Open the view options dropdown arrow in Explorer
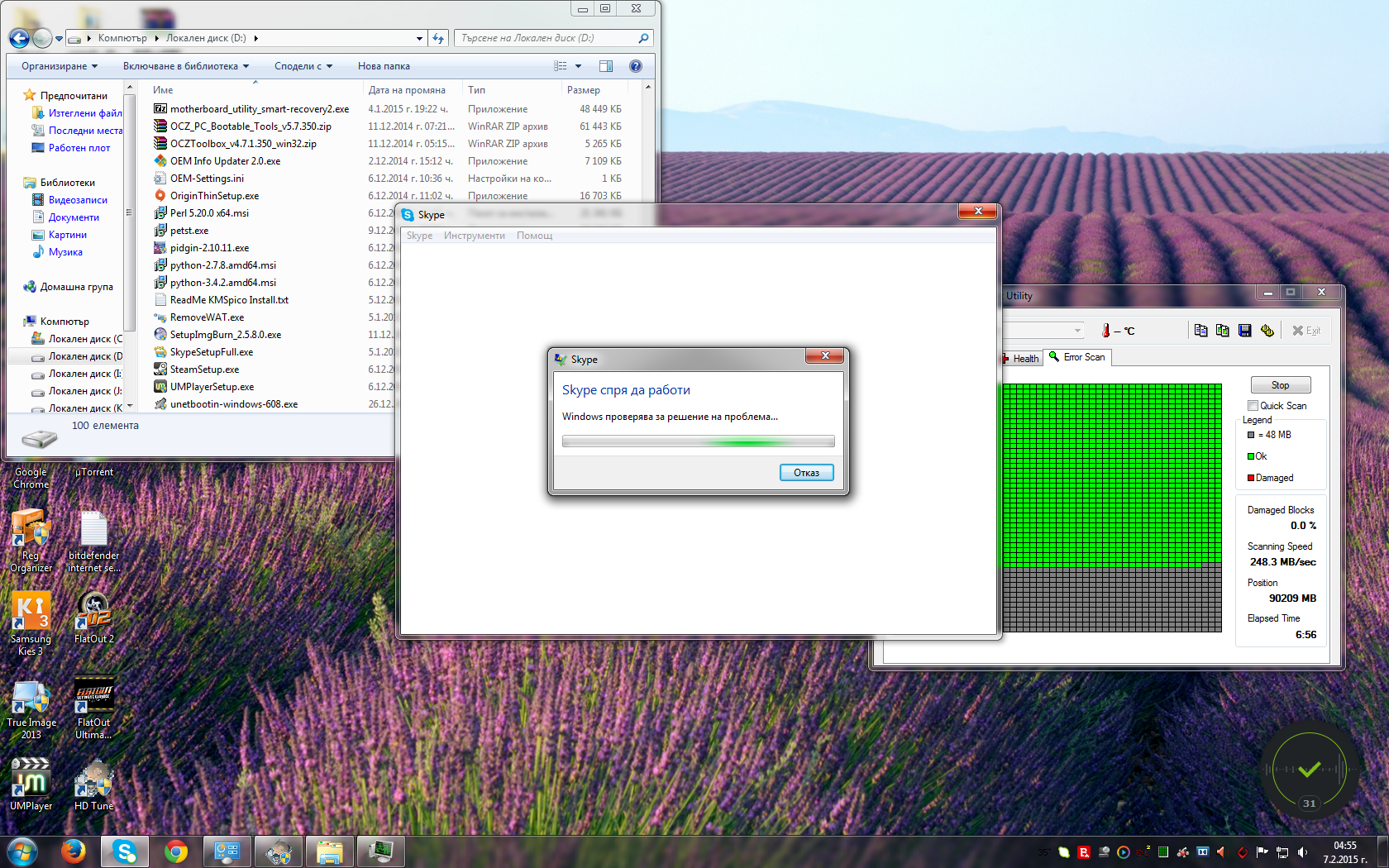The image size is (1389, 868). (x=578, y=66)
